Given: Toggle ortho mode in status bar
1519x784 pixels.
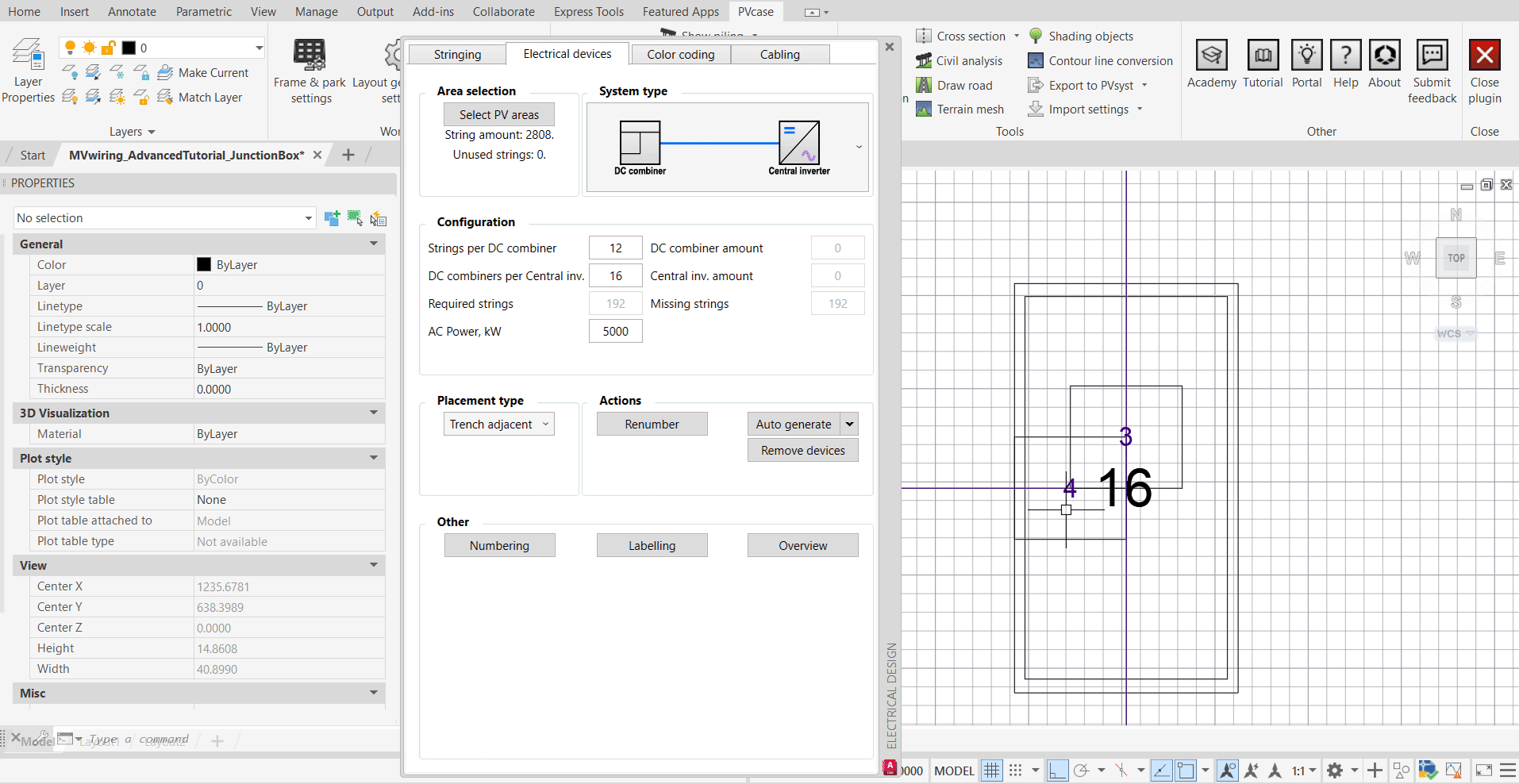Looking at the screenshot, I should (1057, 771).
